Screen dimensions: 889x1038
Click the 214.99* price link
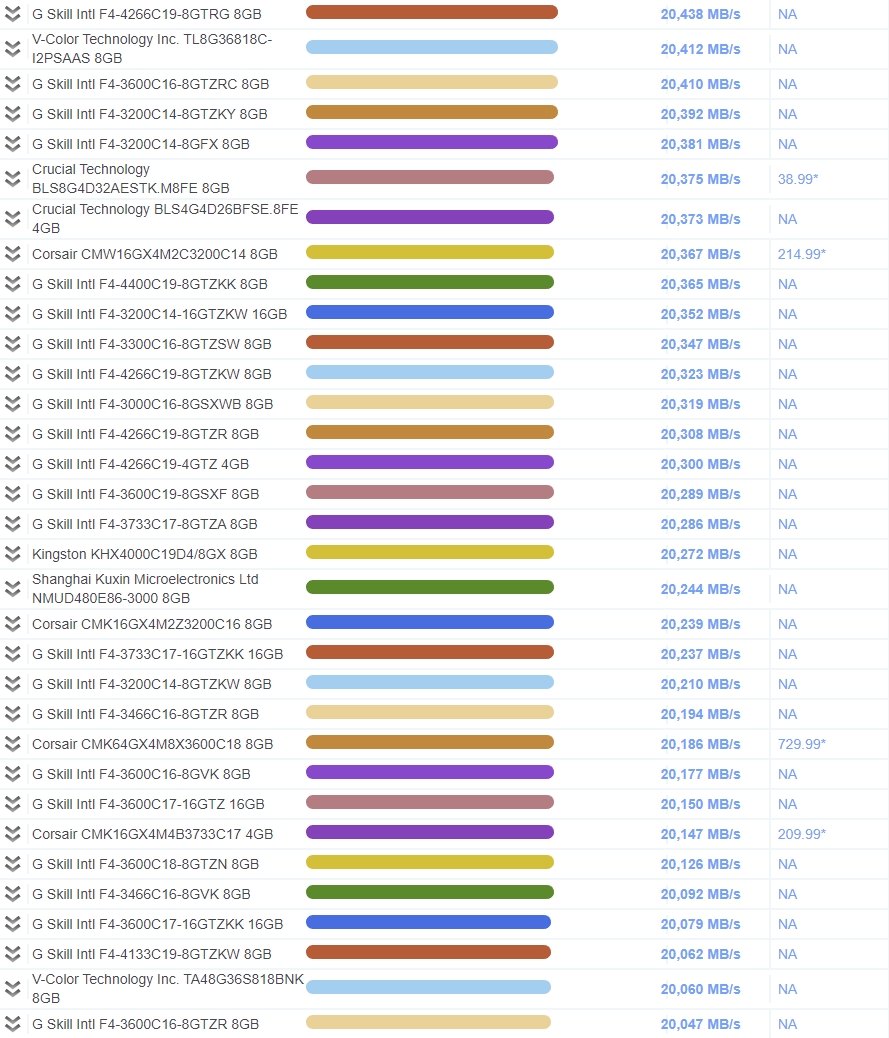(x=802, y=254)
